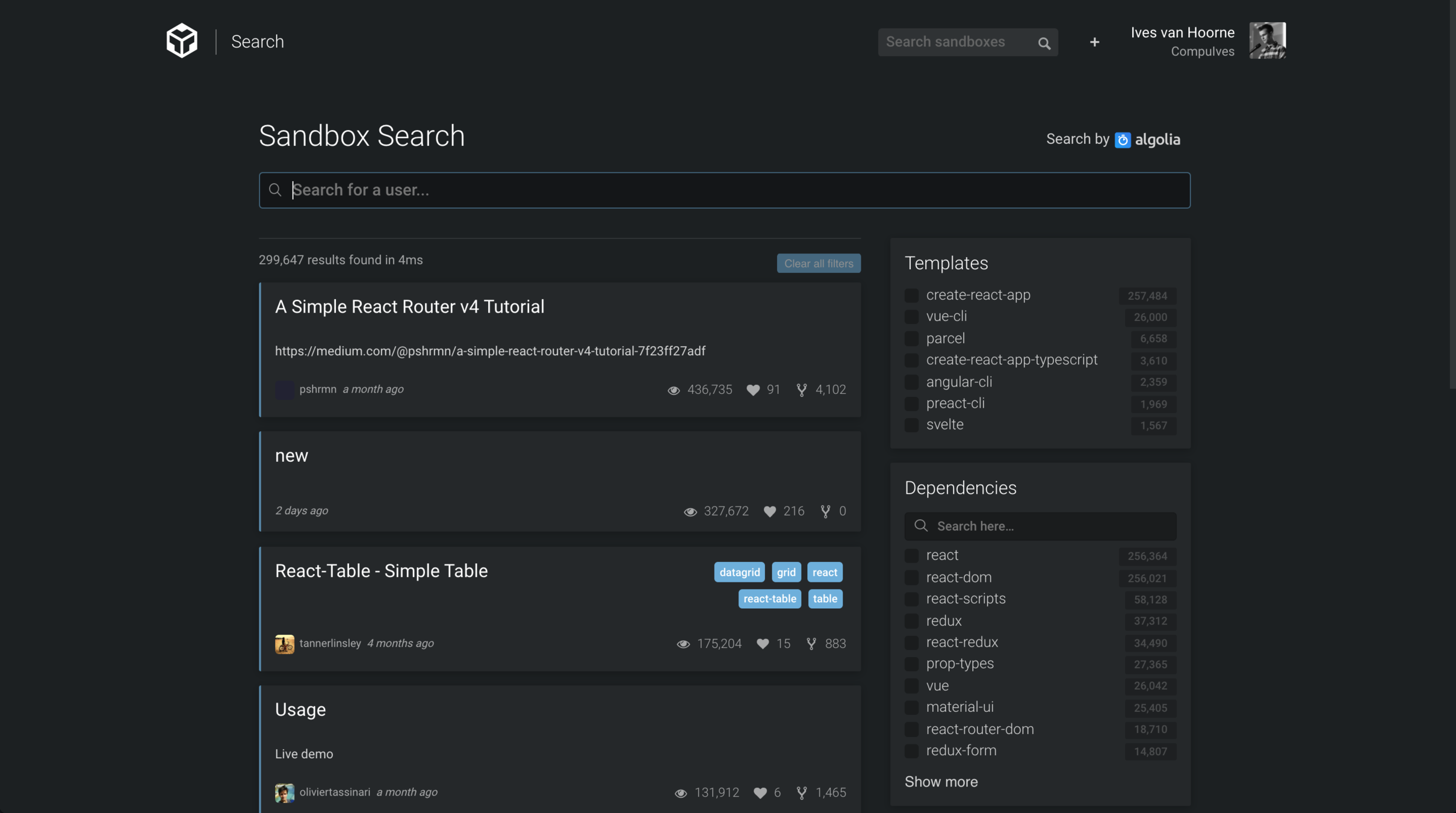Check the redux dependency filter
This screenshot has width=1456, height=813.
point(911,621)
